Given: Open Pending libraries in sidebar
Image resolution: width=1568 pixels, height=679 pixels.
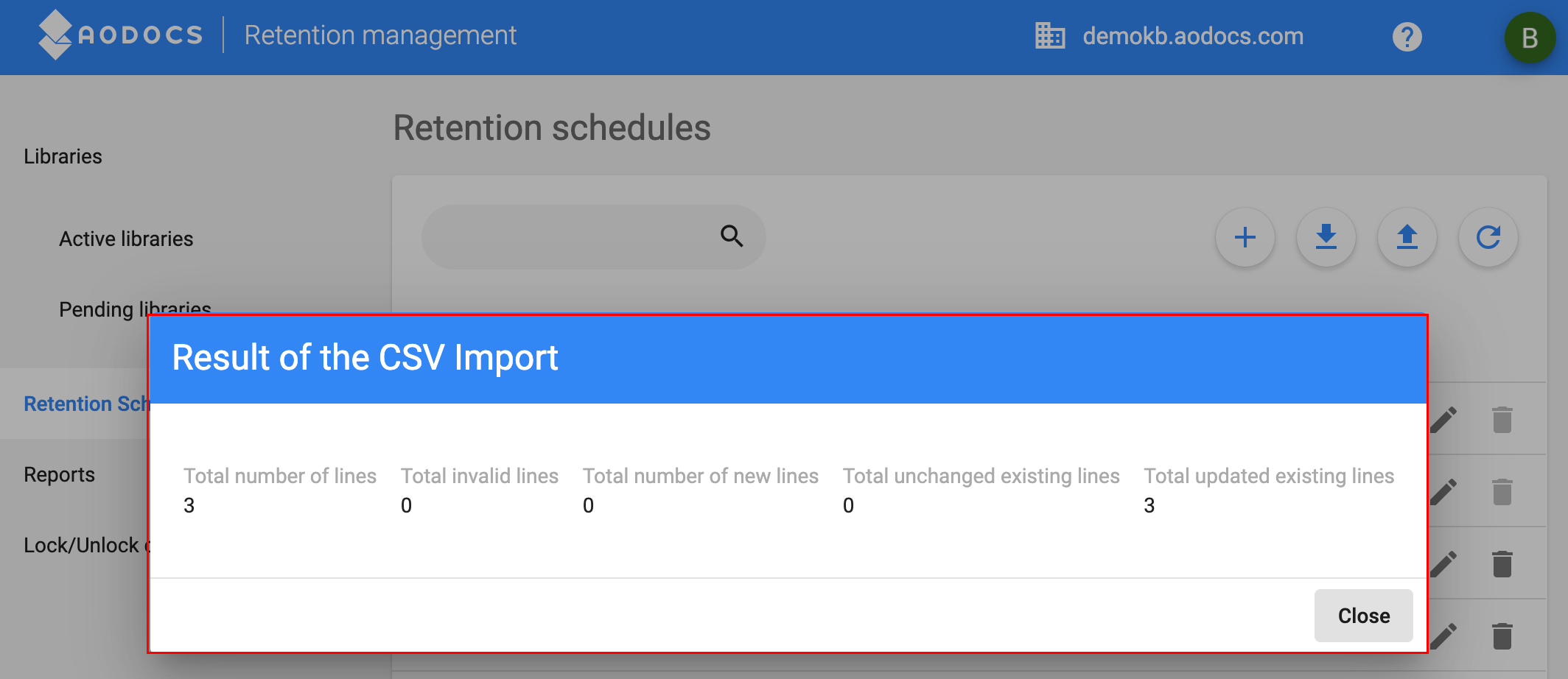Looking at the screenshot, I should [135, 309].
